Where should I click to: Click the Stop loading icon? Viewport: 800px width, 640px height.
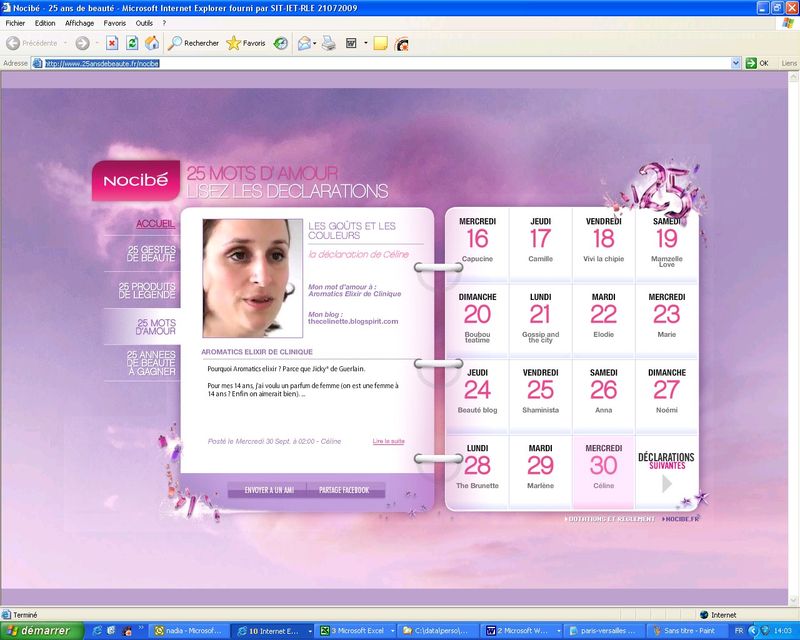[x=112, y=43]
